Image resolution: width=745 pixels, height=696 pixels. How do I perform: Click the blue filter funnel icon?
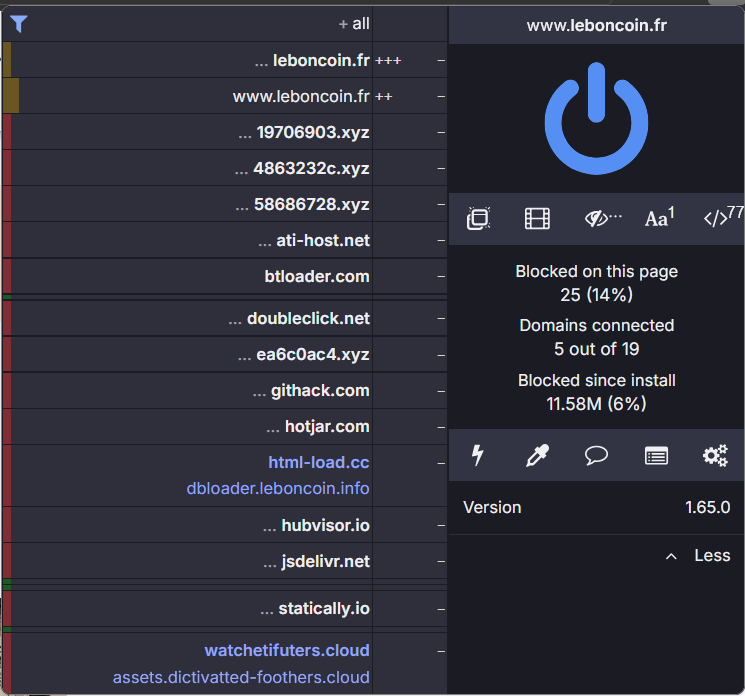[x=19, y=24]
